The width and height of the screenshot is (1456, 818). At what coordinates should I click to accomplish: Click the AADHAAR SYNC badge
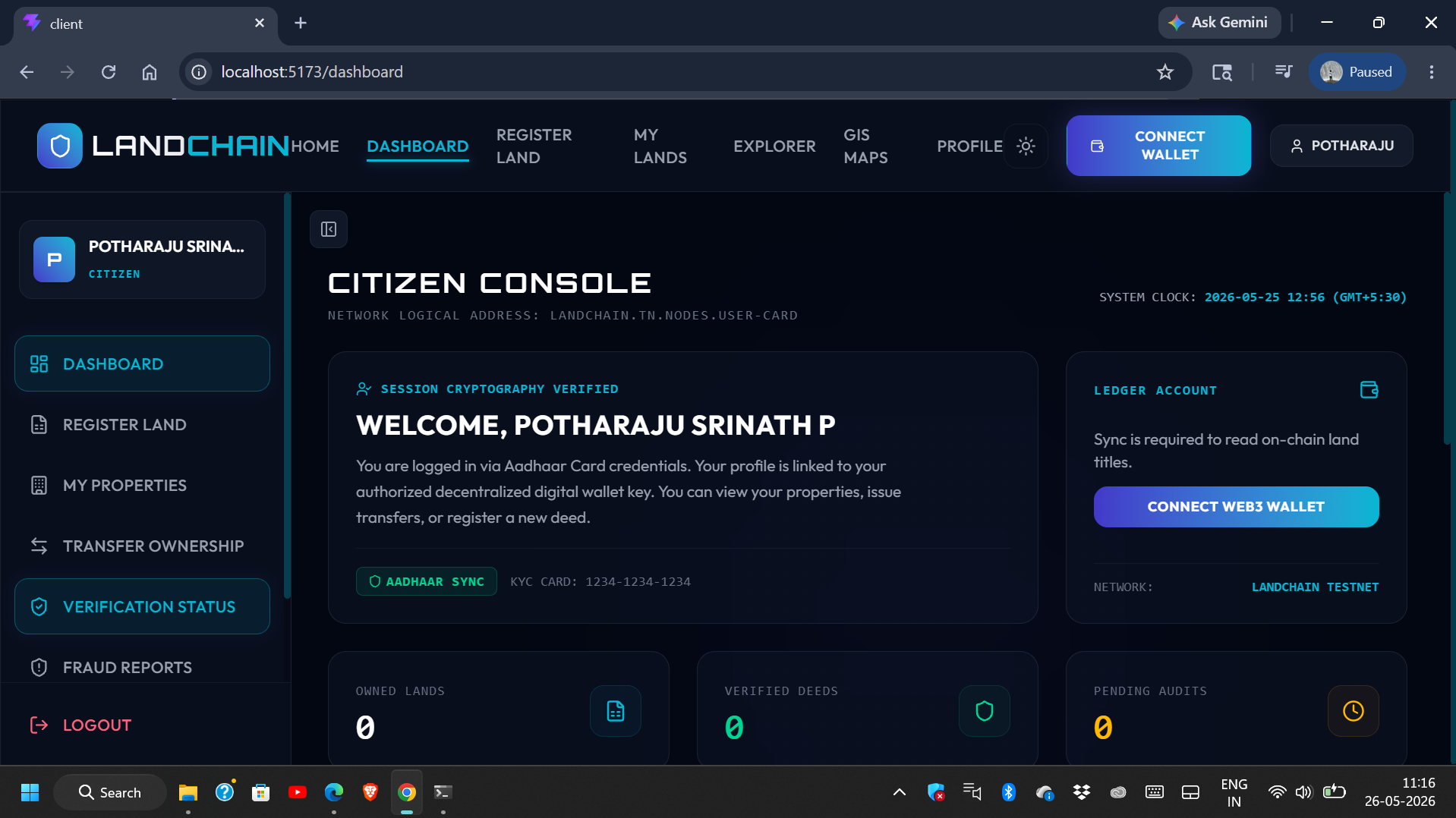(427, 581)
